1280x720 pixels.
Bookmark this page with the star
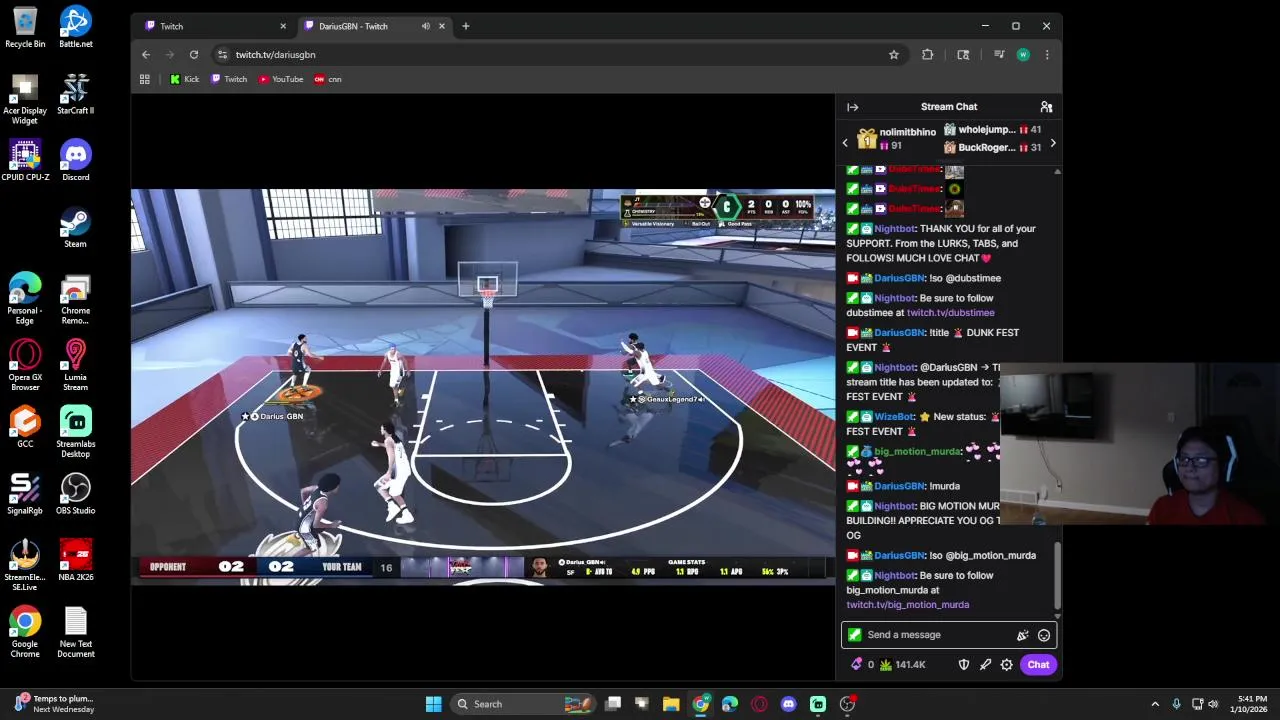click(x=894, y=55)
